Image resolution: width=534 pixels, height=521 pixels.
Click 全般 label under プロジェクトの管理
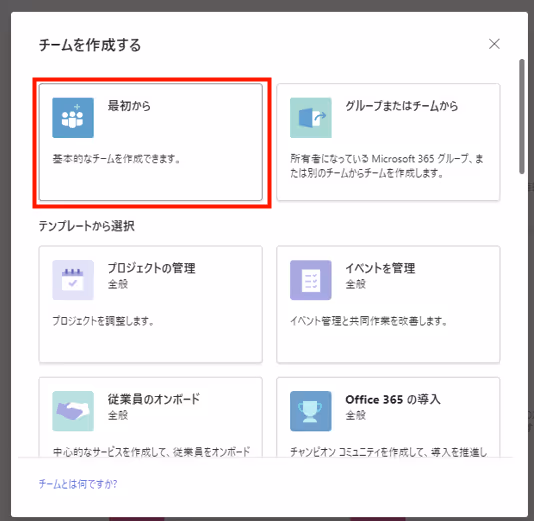tap(118, 284)
